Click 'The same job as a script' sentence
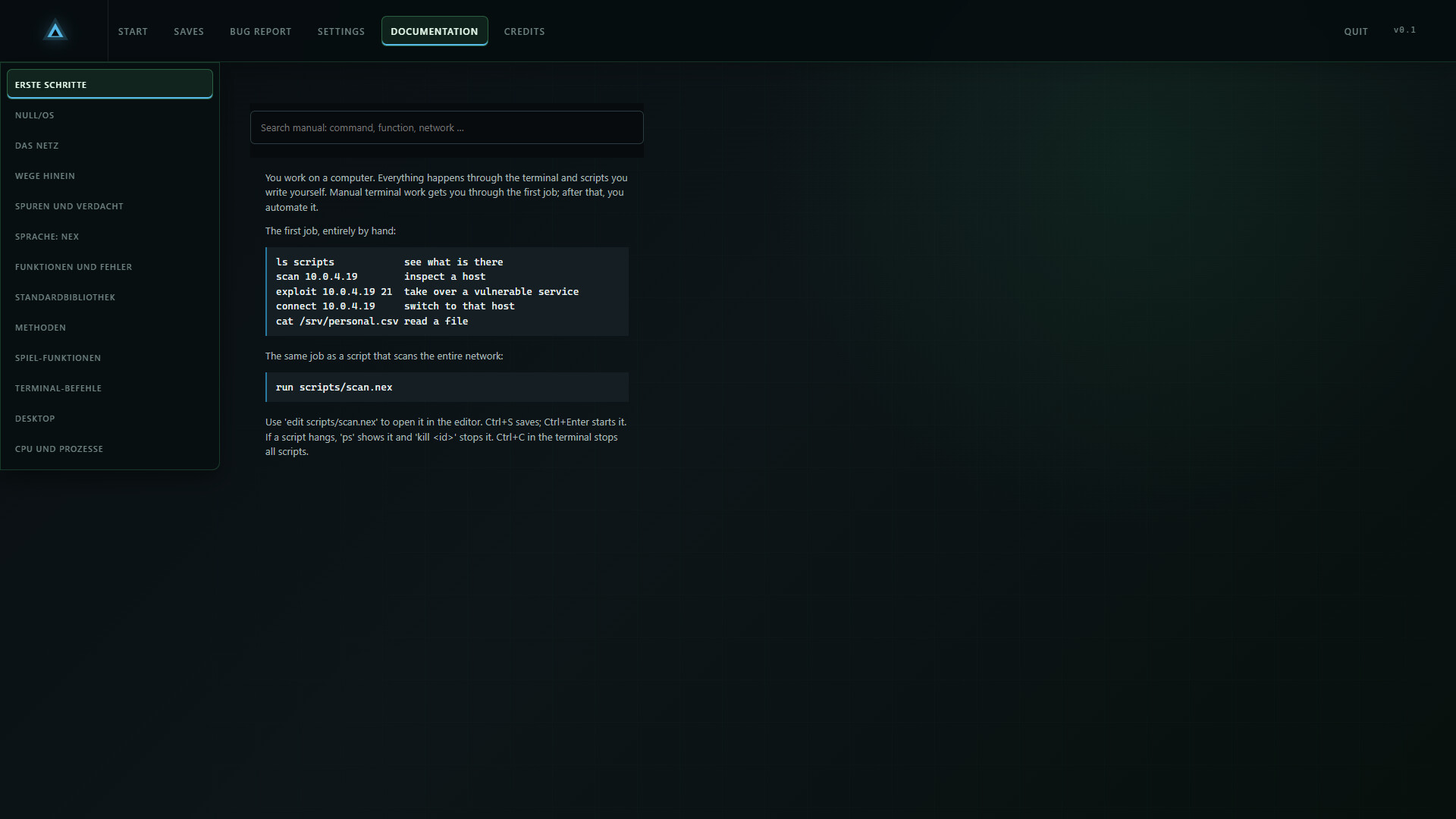 384,356
